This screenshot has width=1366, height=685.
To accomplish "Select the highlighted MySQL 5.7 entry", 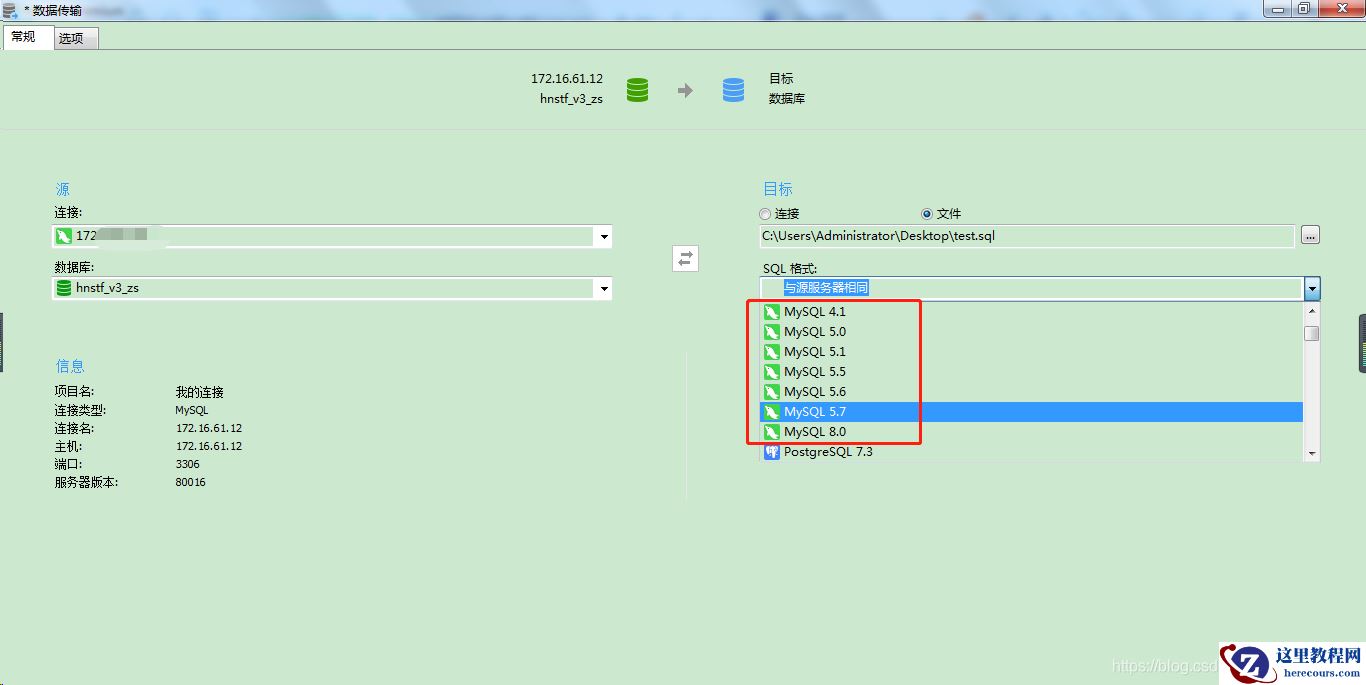I will [x=1031, y=412].
